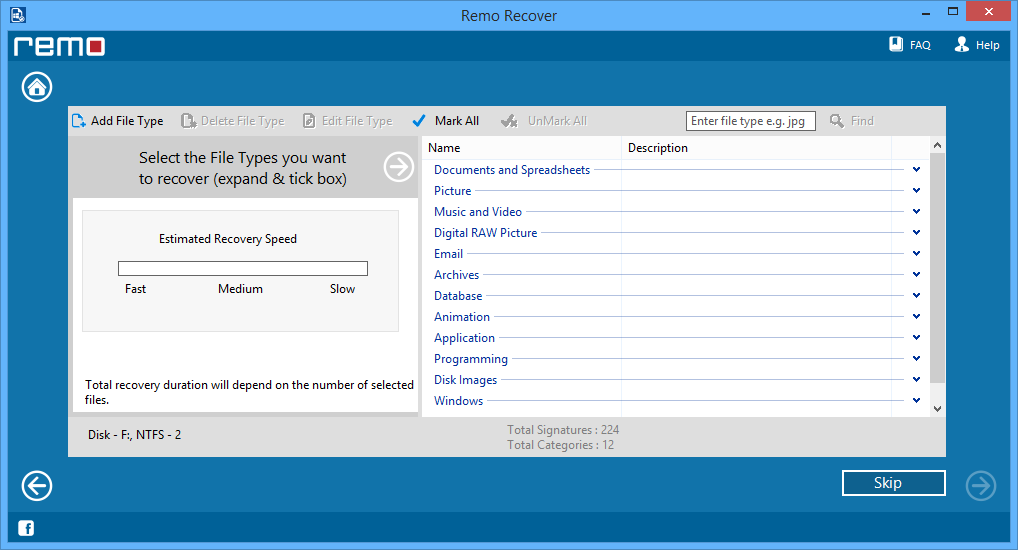
Task: Focus the Enter file type search field
Action: click(751, 121)
